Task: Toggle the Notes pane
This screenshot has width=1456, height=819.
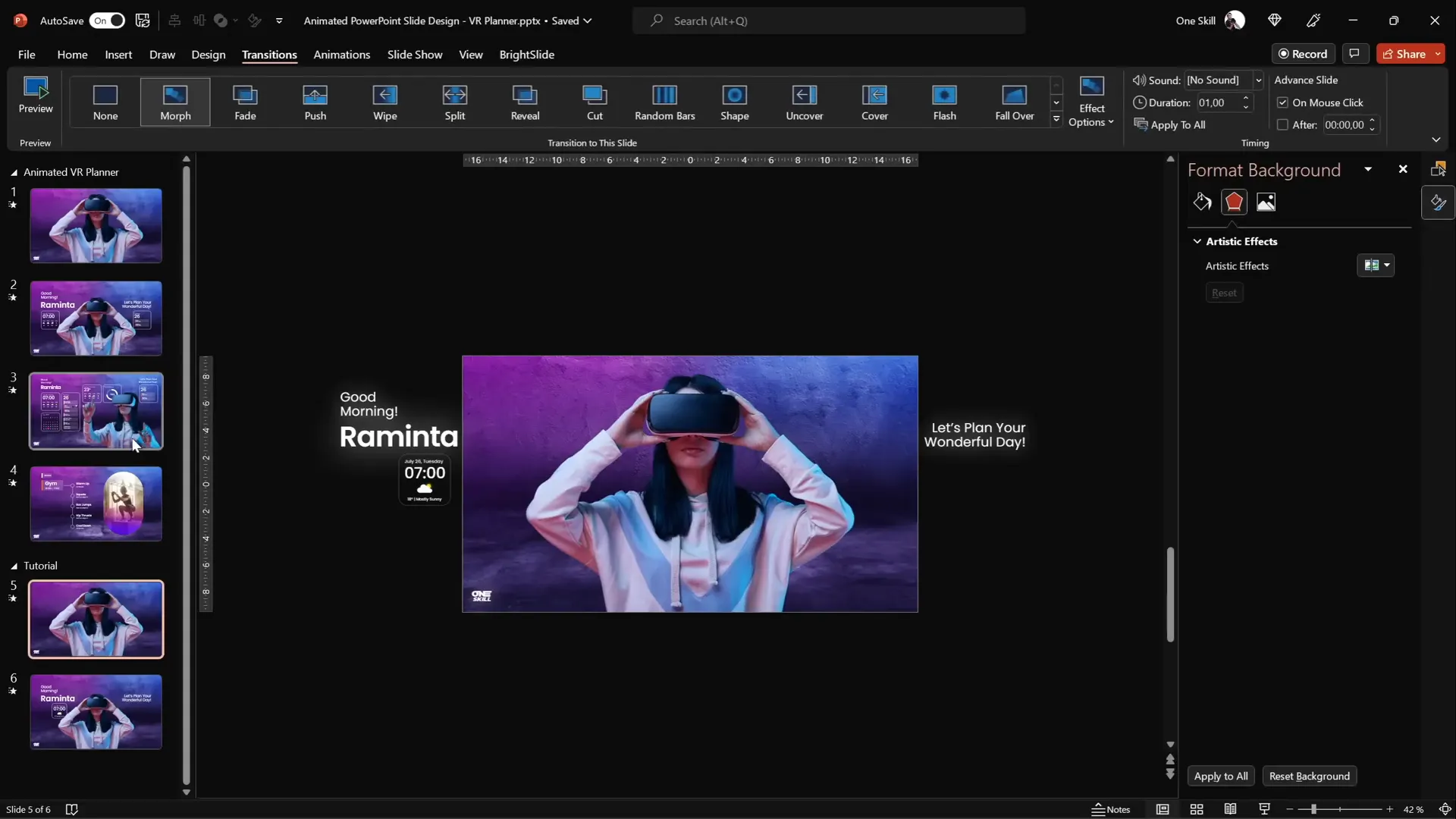Action: 1111,809
